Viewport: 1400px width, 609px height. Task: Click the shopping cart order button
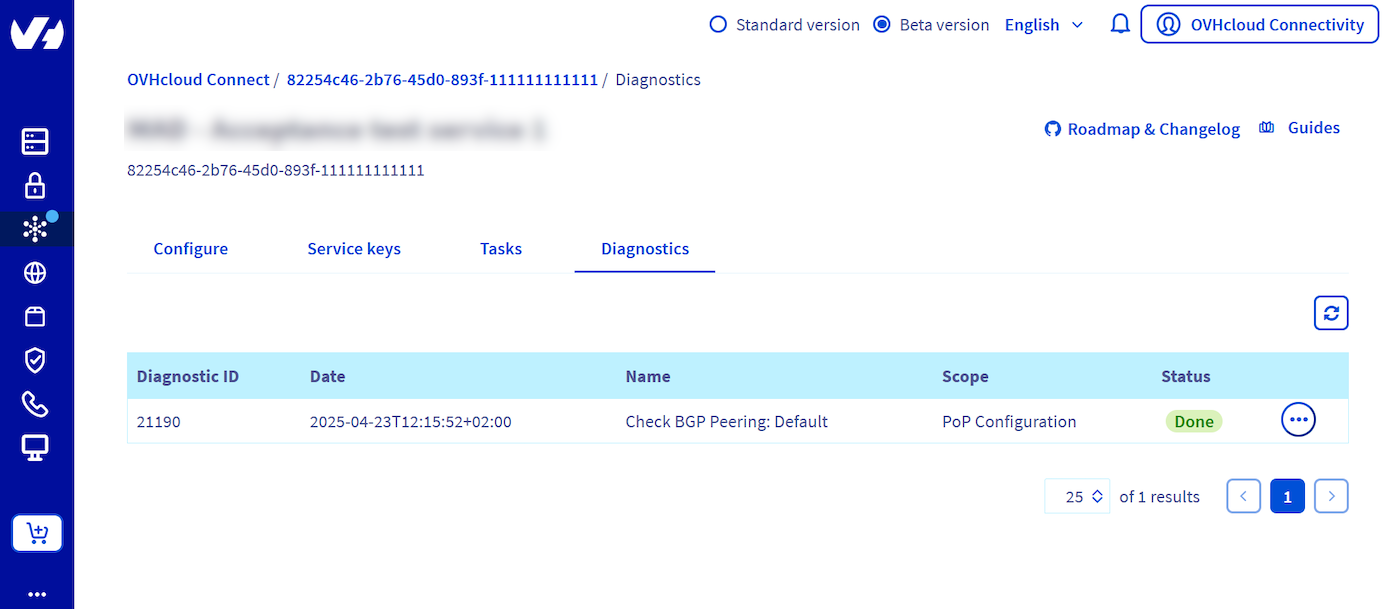pyautogui.click(x=37, y=534)
